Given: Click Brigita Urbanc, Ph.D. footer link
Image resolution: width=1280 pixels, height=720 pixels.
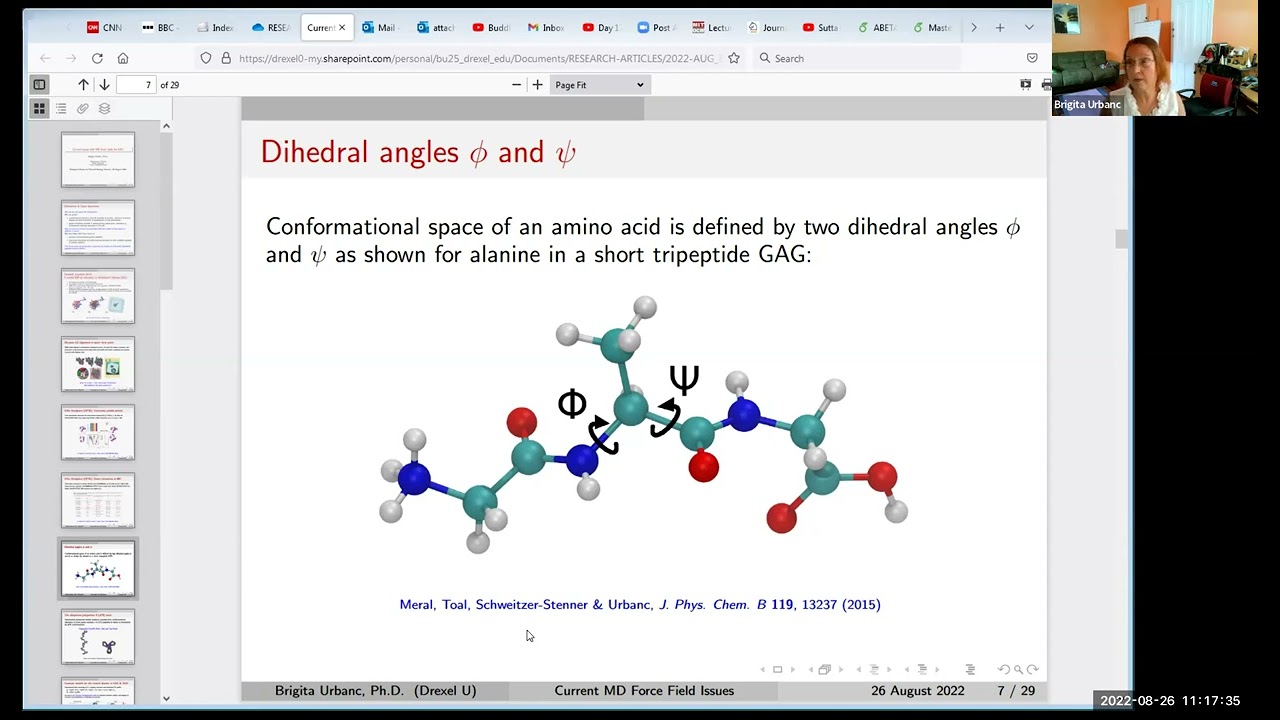Looking at the screenshot, I should pos(375,690).
